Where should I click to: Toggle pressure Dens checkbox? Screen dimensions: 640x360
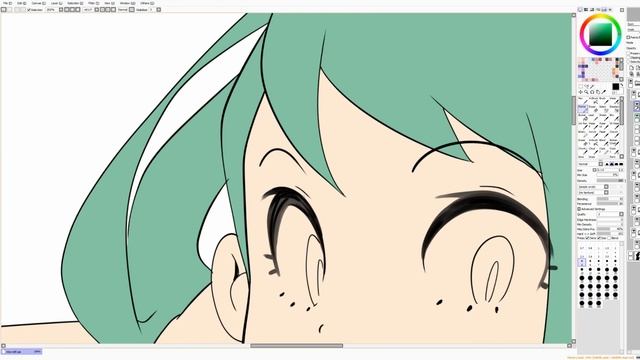587,238
